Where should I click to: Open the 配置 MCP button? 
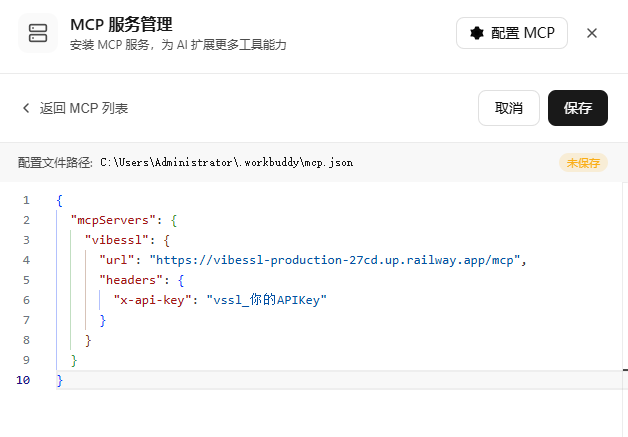(x=511, y=33)
